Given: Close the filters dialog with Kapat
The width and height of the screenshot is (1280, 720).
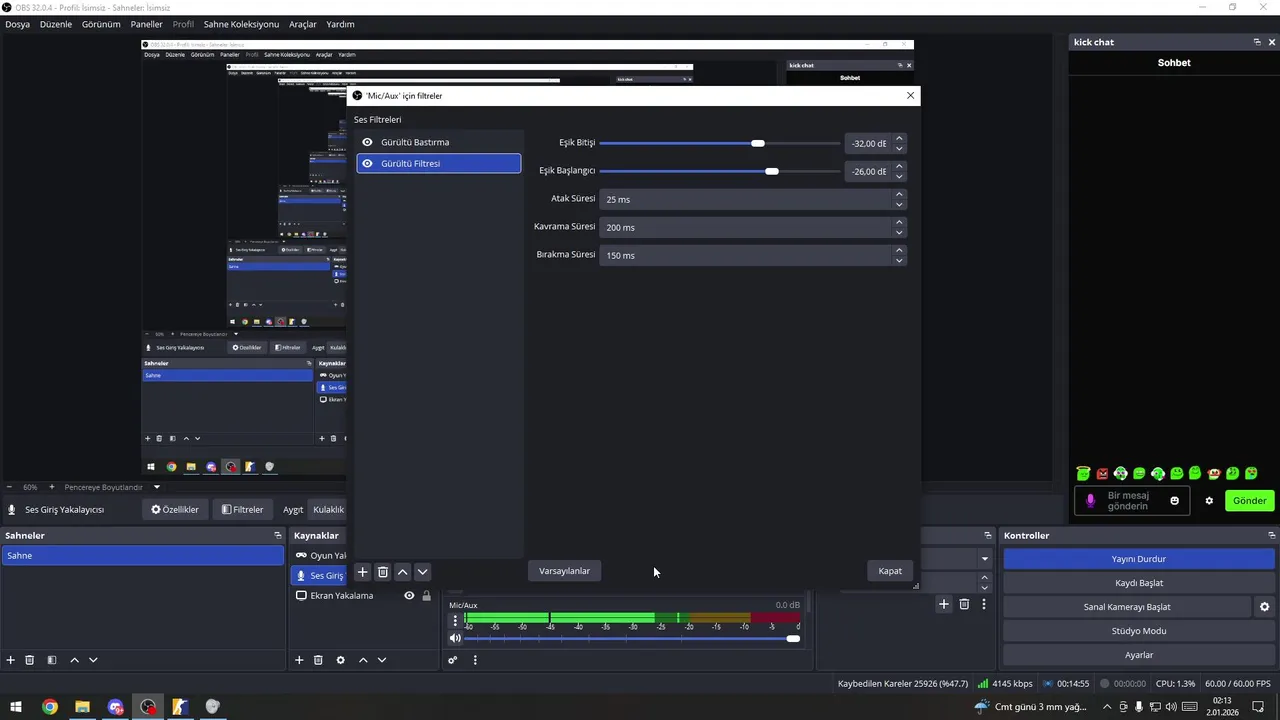Looking at the screenshot, I should coord(890,571).
